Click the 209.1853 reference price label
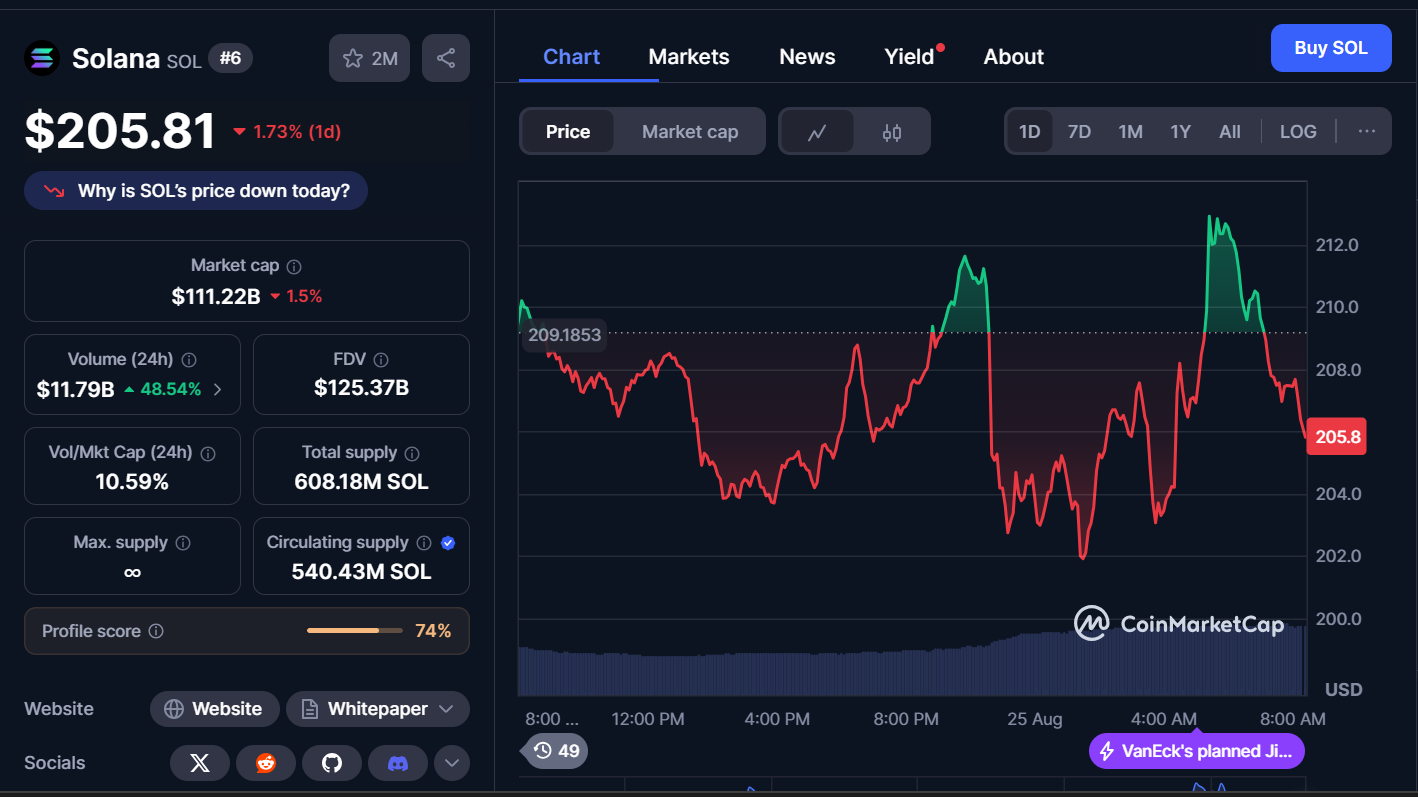Image resolution: width=1418 pixels, height=797 pixels. click(565, 335)
